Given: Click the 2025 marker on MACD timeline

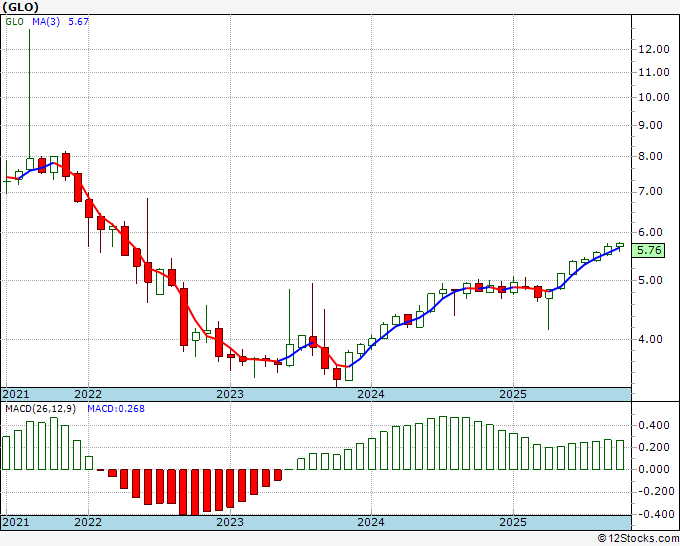Looking at the screenshot, I should [513, 522].
